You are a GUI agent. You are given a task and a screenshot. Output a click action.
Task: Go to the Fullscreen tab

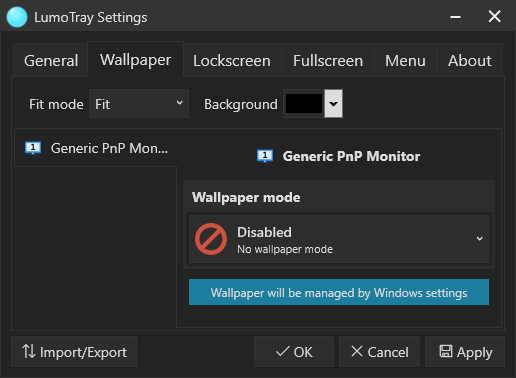click(x=328, y=60)
